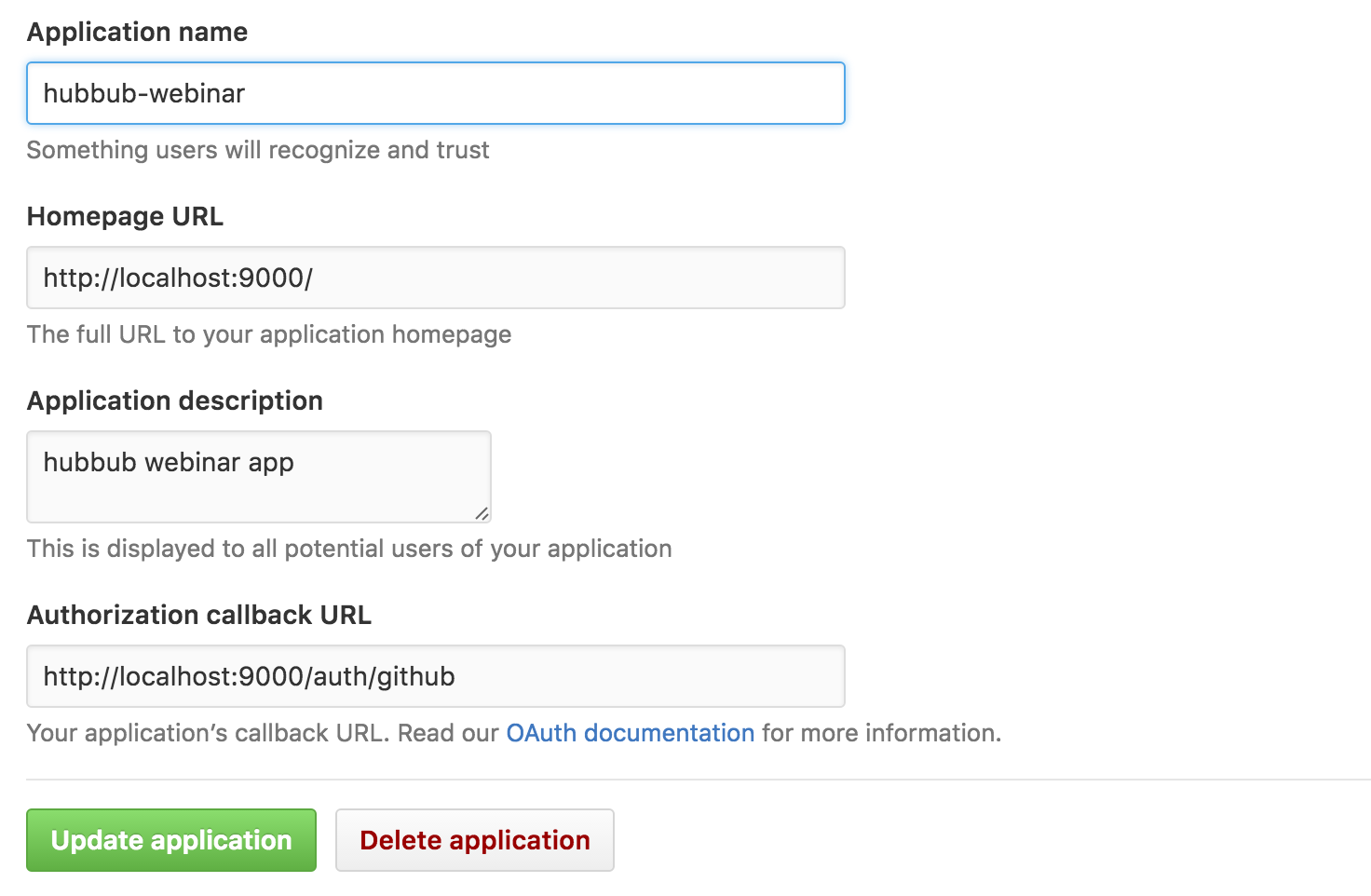
Task: Click the "hubbub webinar app" description text
Action: click(x=169, y=462)
